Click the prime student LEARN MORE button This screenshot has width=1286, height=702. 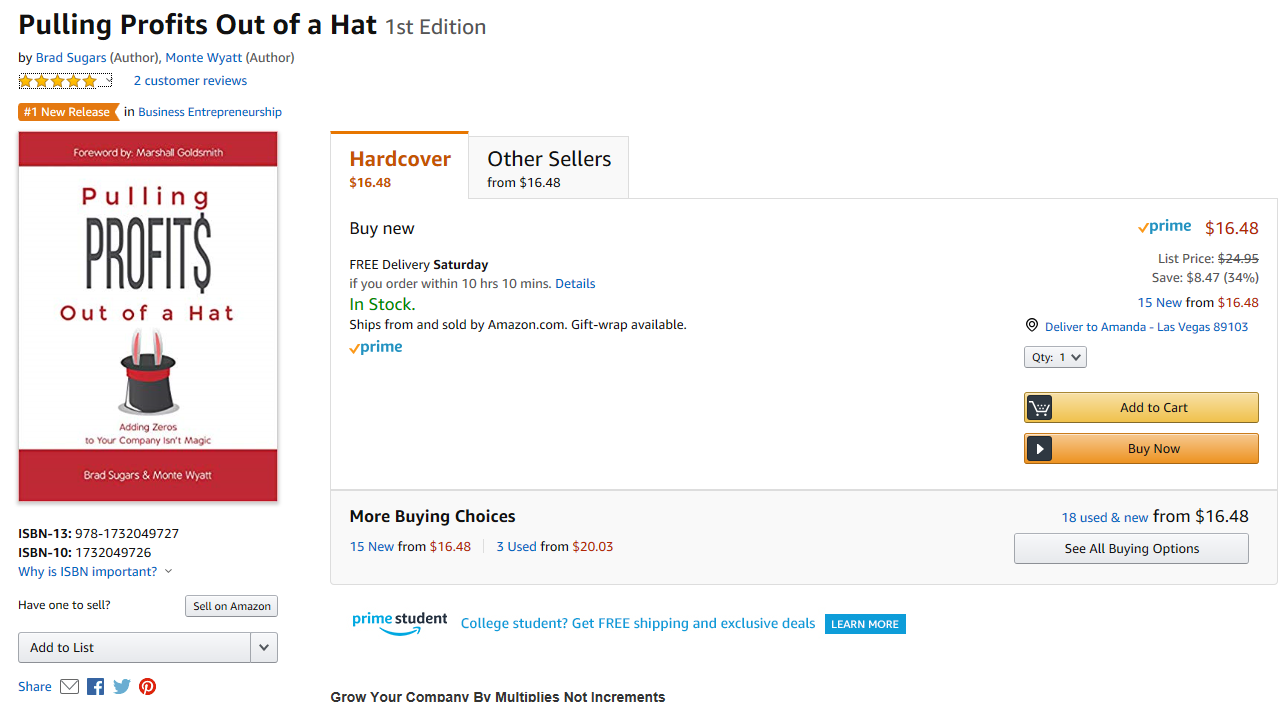[x=865, y=624]
